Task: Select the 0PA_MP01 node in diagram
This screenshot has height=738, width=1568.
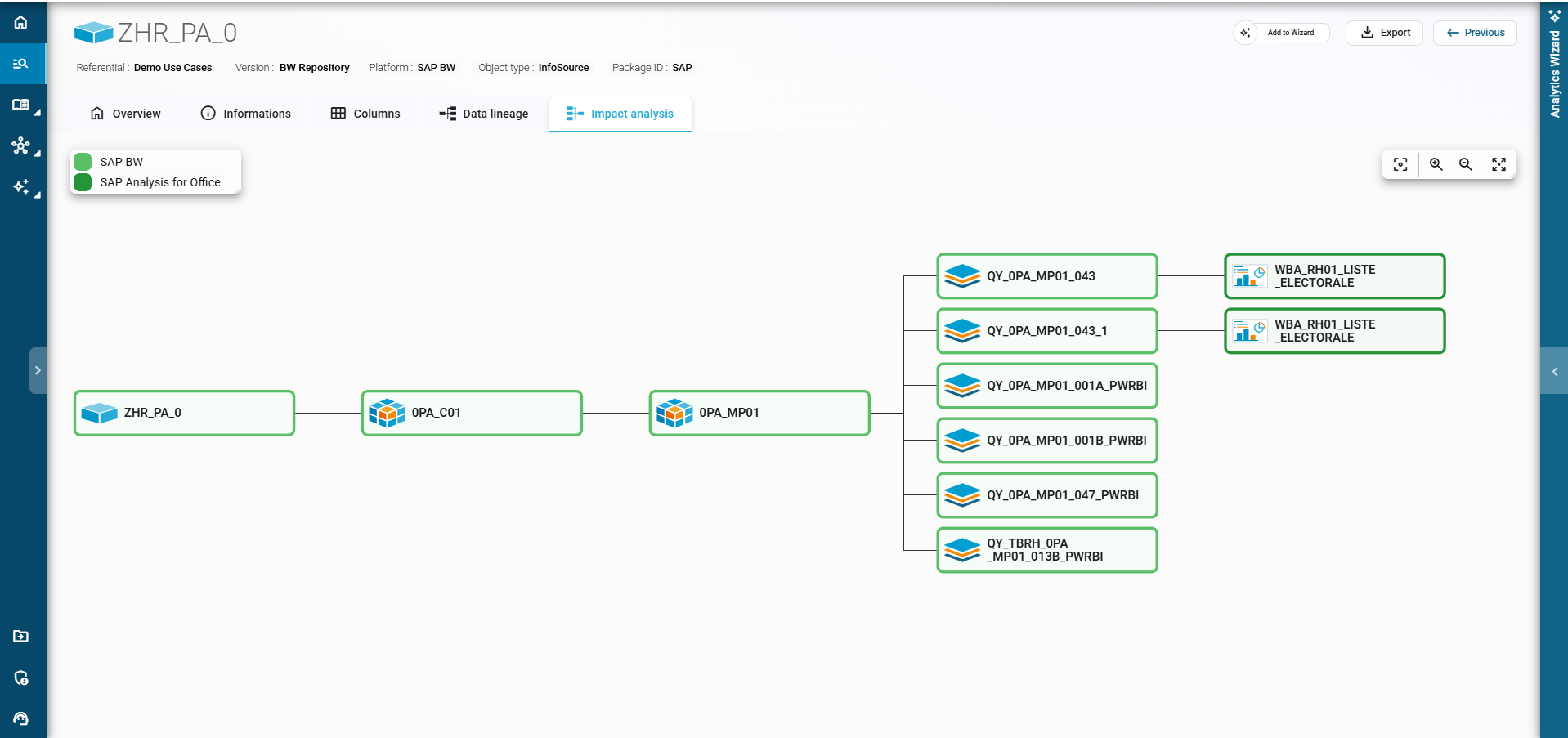Action: (x=759, y=413)
